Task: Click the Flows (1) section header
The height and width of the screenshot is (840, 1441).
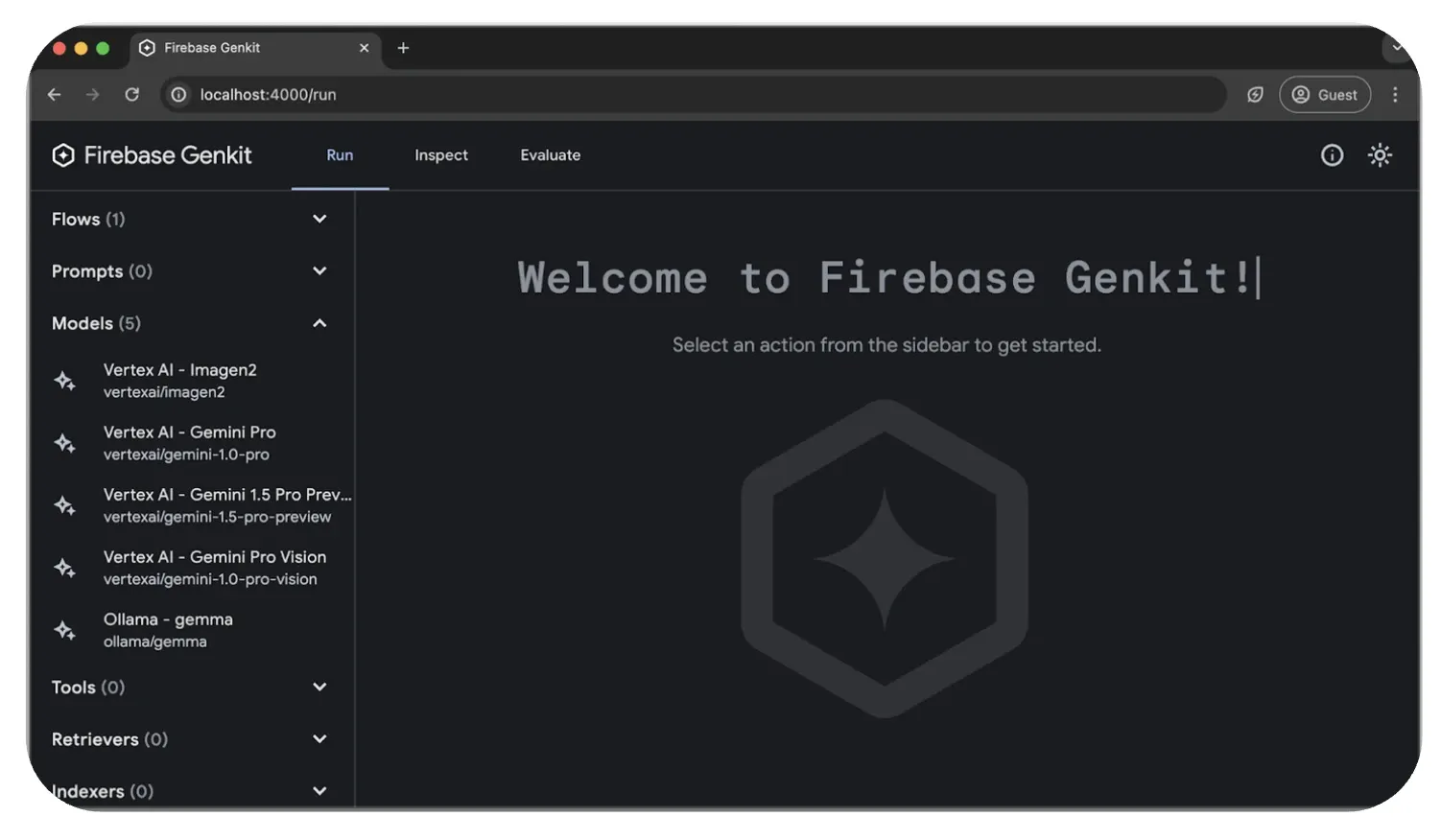Action: (193, 220)
